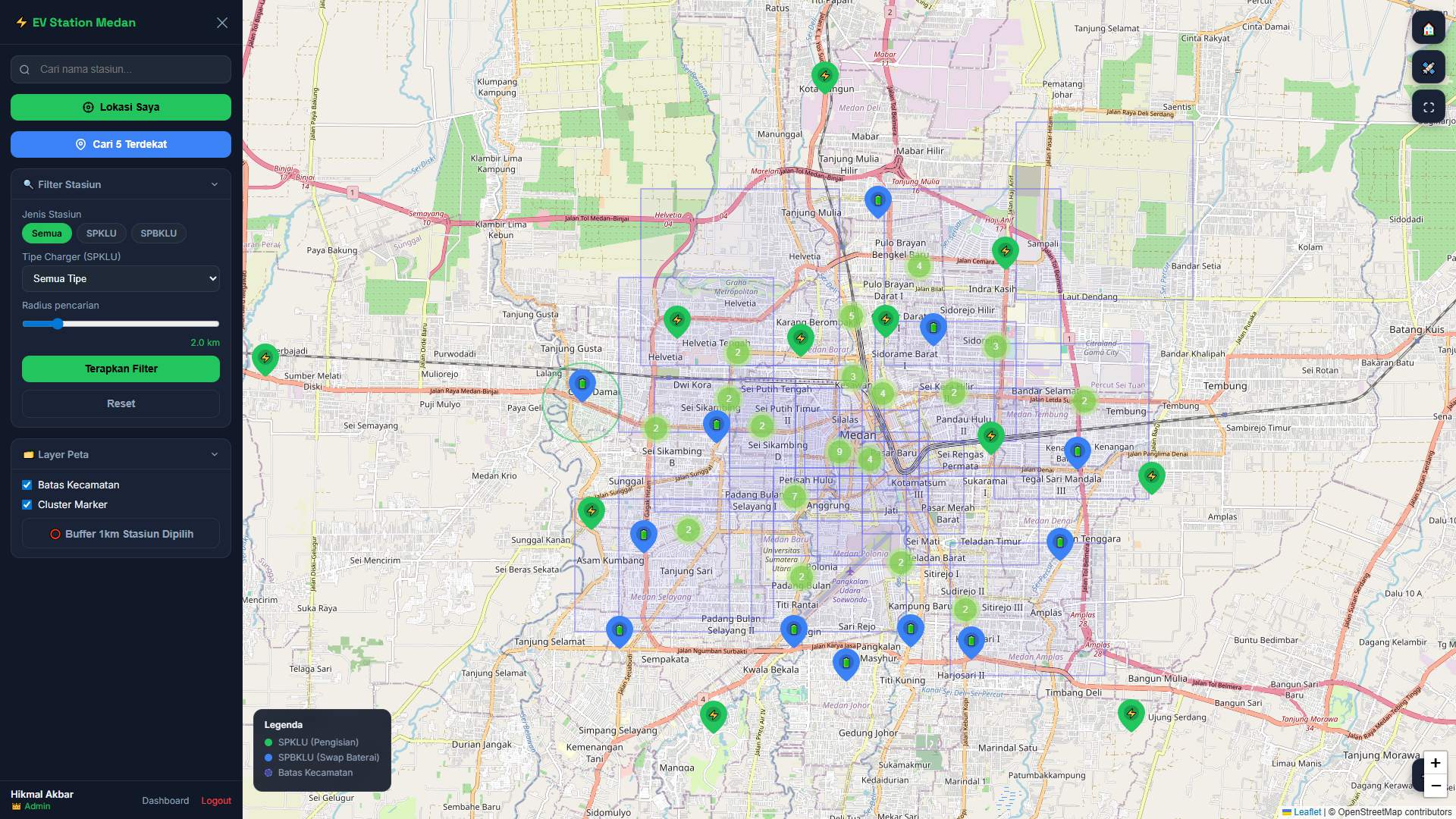
Task: Zoom out on the map
Action: coord(1436,786)
